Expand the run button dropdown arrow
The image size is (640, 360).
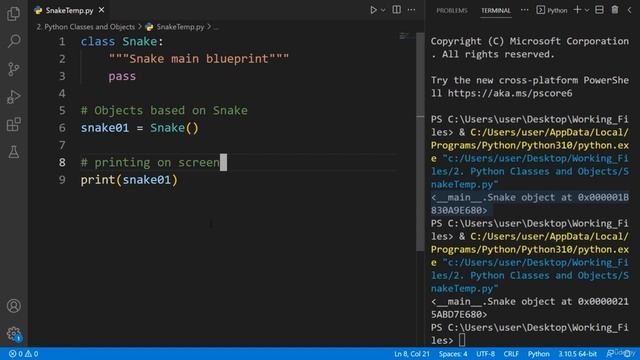[x=383, y=10]
